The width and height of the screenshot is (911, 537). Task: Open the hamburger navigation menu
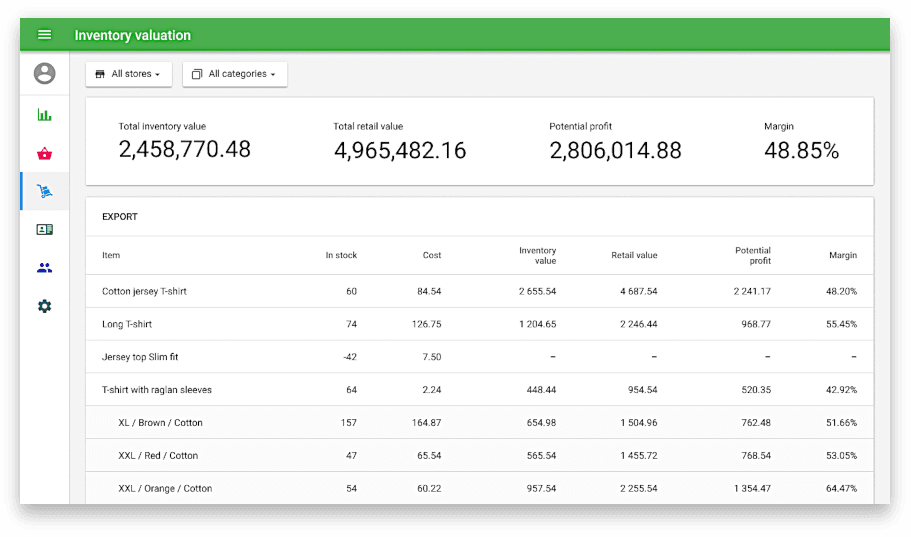point(44,35)
